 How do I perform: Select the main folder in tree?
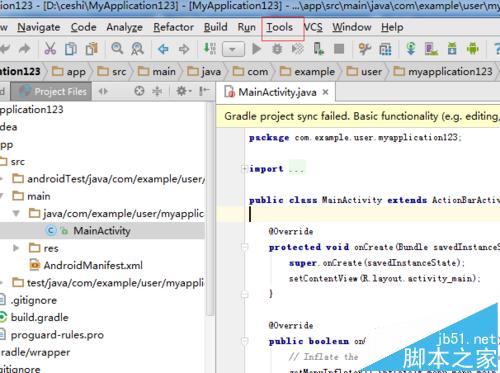[31, 196]
